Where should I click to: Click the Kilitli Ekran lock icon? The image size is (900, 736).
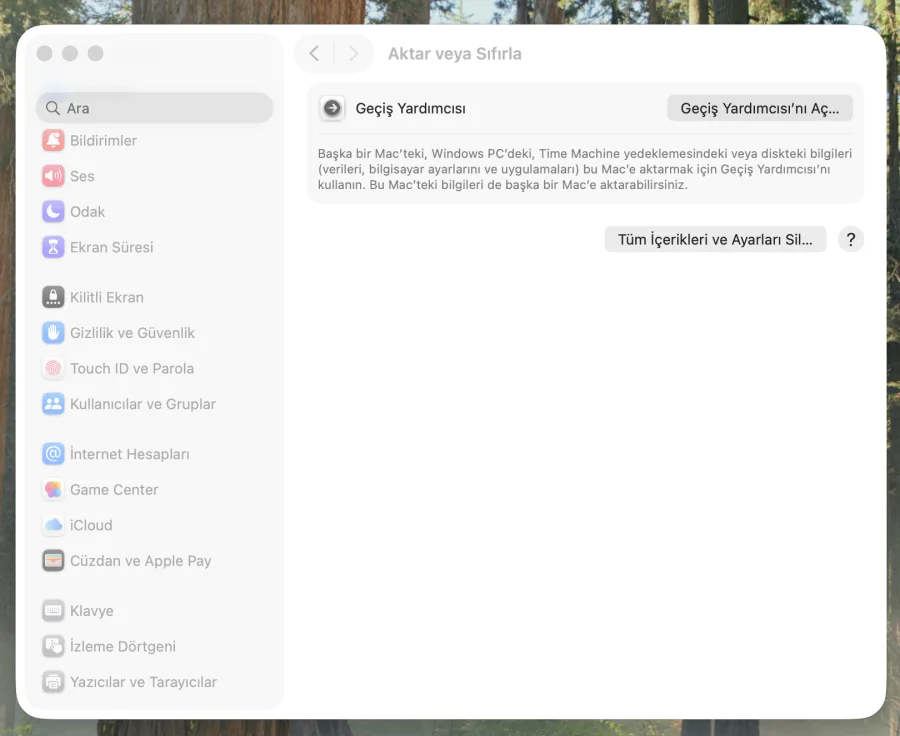(53, 297)
